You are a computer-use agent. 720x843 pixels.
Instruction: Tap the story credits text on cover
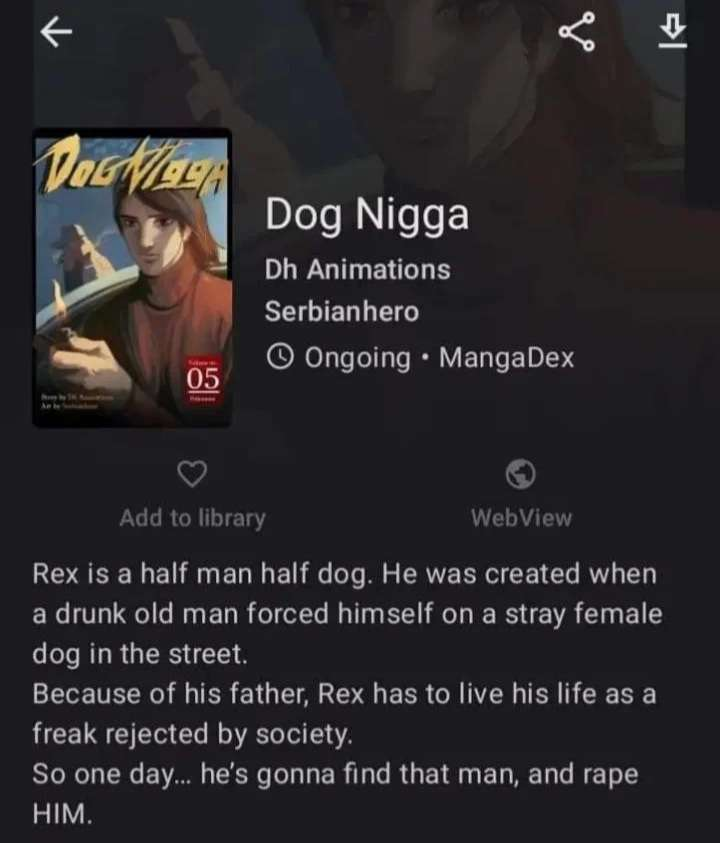pos(78,402)
